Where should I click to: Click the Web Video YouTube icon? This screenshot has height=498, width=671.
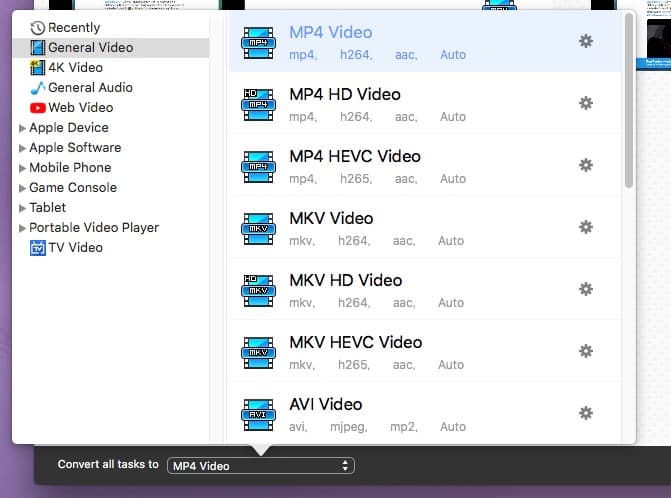tap(38, 107)
